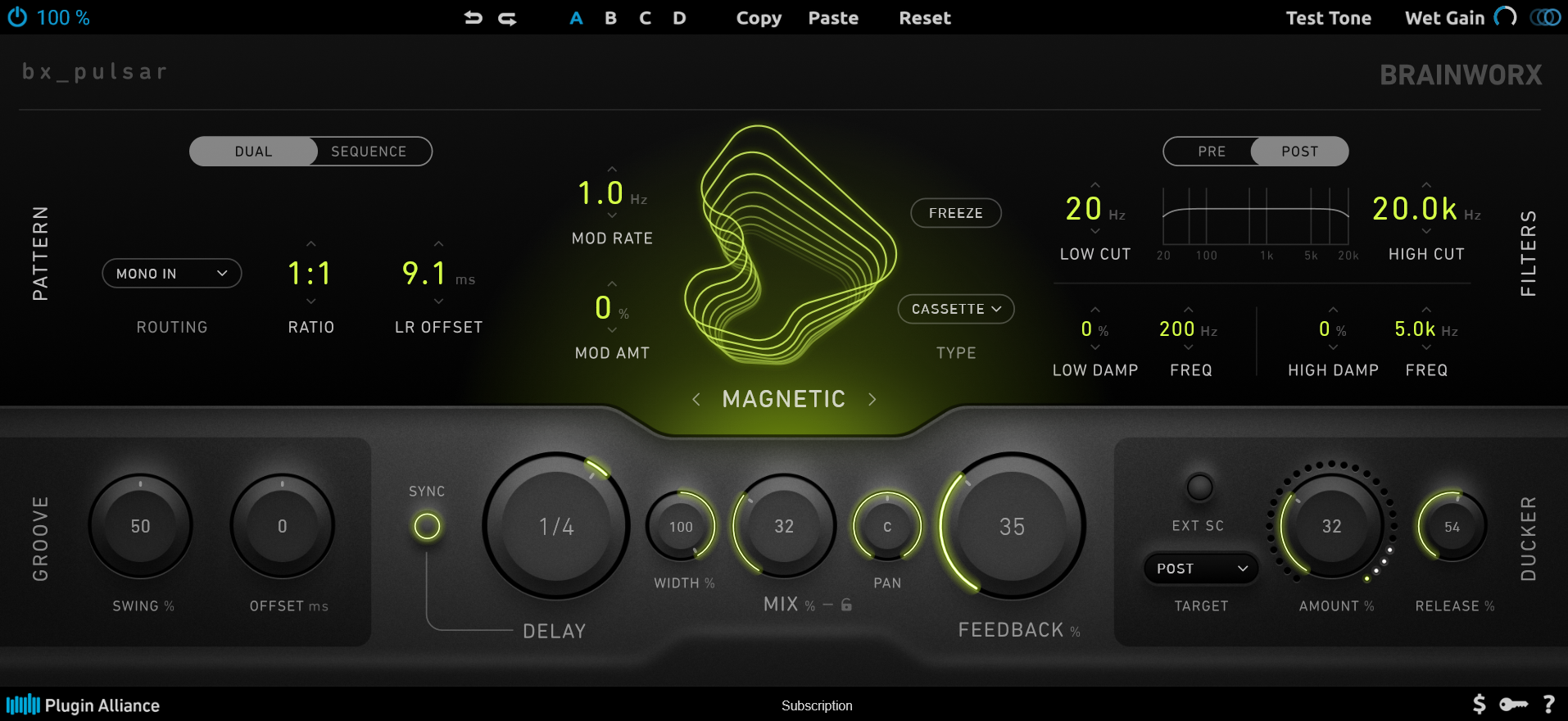
Task: Click the ducker RELEASE knob
Action: (1452, 526)
